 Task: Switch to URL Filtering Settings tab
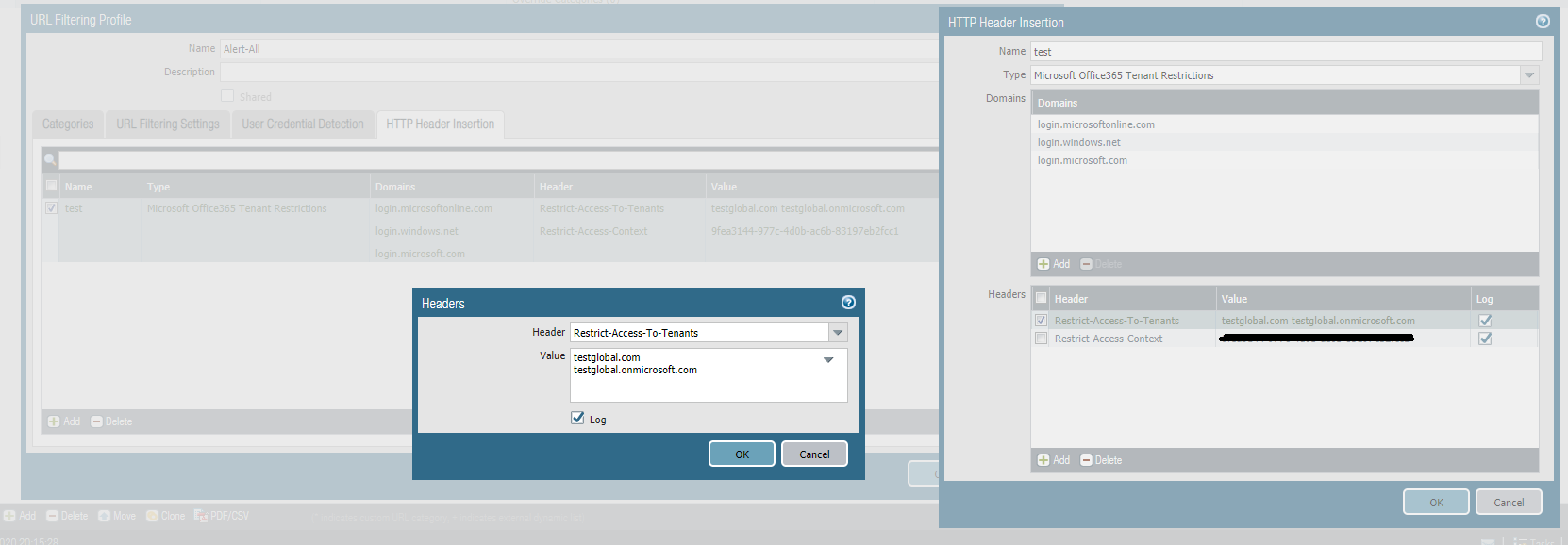(168, 124)
